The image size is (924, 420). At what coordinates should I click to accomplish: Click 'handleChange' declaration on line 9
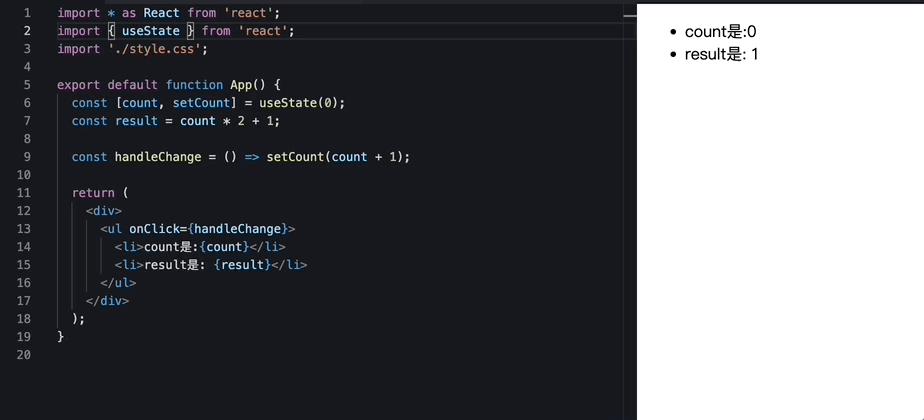pyautogui.click(x=158, y=157)
